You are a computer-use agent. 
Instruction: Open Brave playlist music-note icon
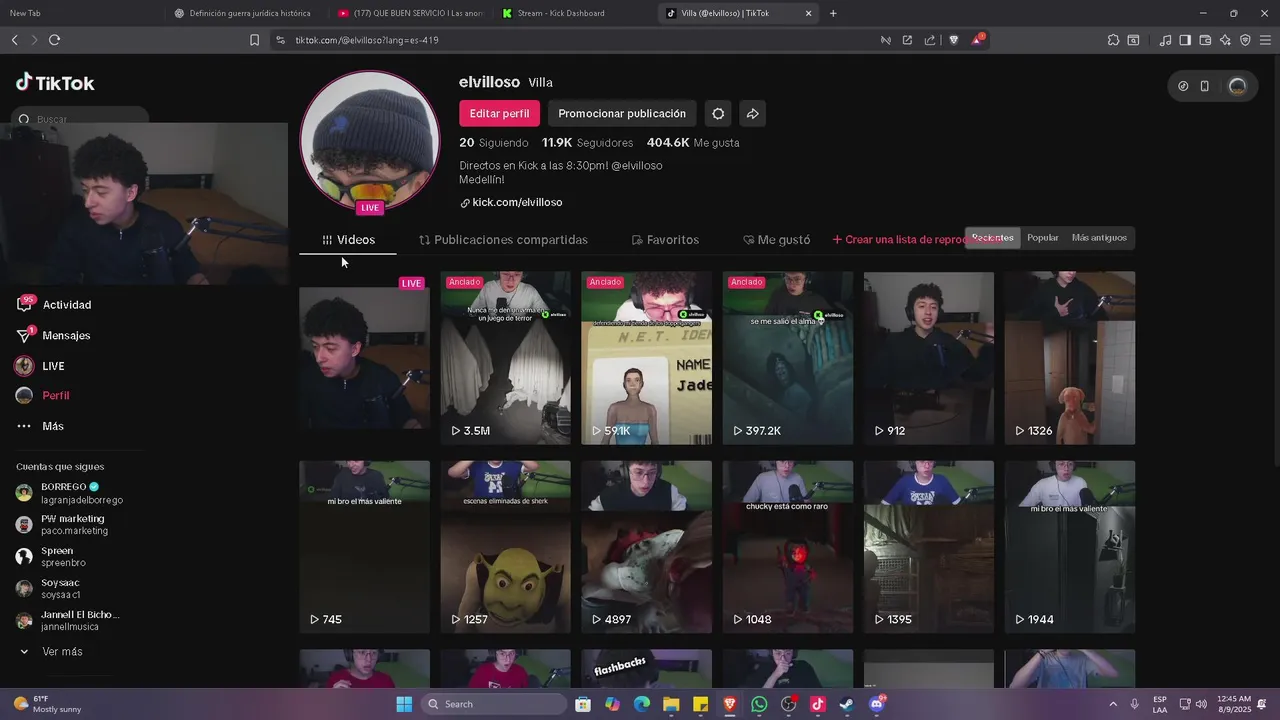(x=1165, y=40)
